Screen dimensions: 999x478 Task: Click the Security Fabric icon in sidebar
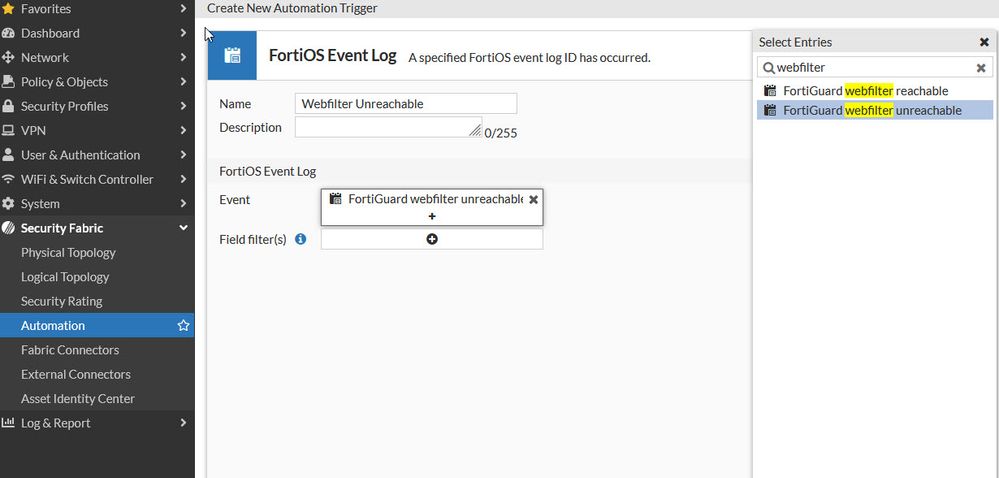click(9, 228)
